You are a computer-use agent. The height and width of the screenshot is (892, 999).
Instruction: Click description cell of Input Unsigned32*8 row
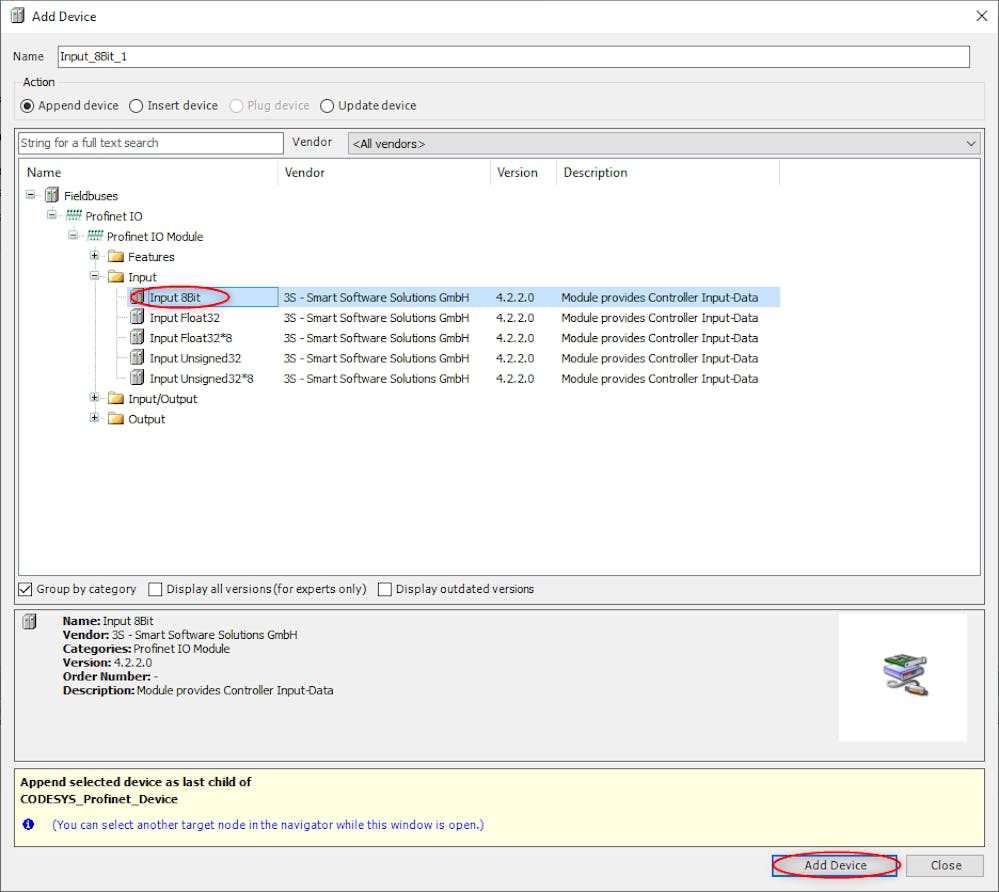click(659, 378)
